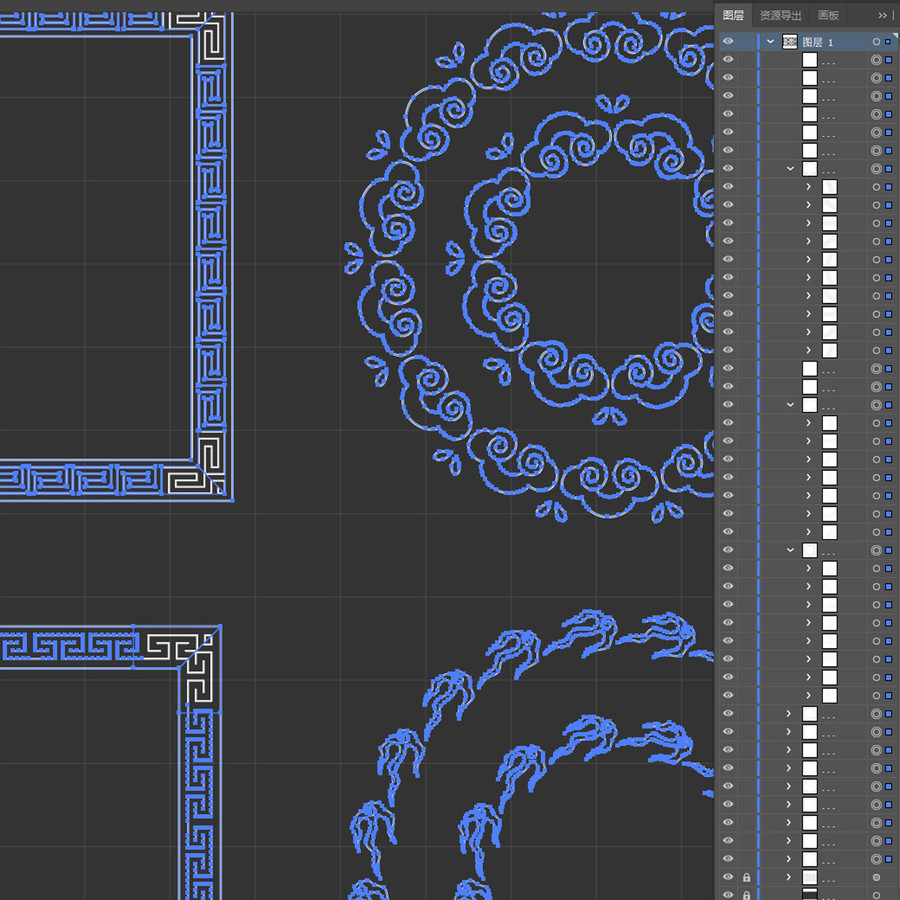Open the 资源导出 tab
The width and height of the screenshot is (900, 900).
780,15
